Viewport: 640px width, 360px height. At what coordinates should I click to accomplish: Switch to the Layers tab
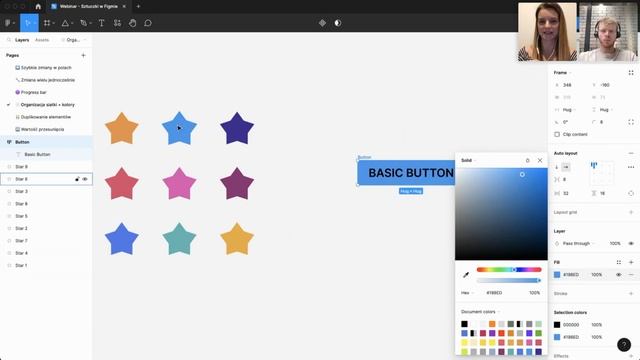pyautogui.click(x=22, y=40)
